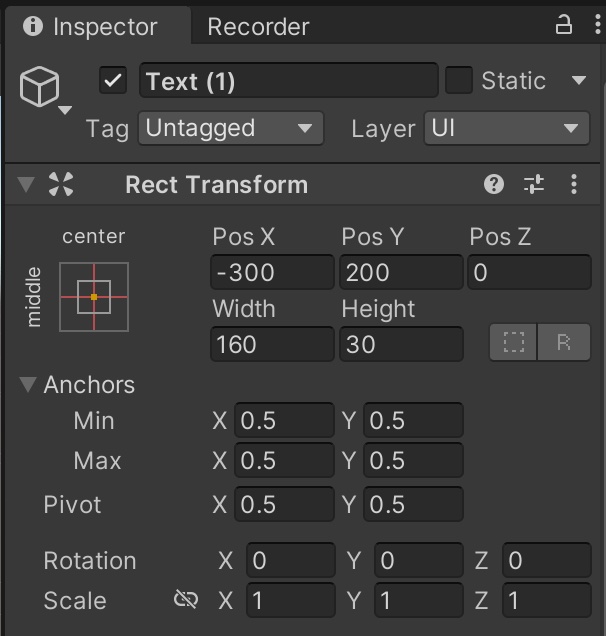
Task: Open Rect Transform component kebab menu
Action: (574, 184)
